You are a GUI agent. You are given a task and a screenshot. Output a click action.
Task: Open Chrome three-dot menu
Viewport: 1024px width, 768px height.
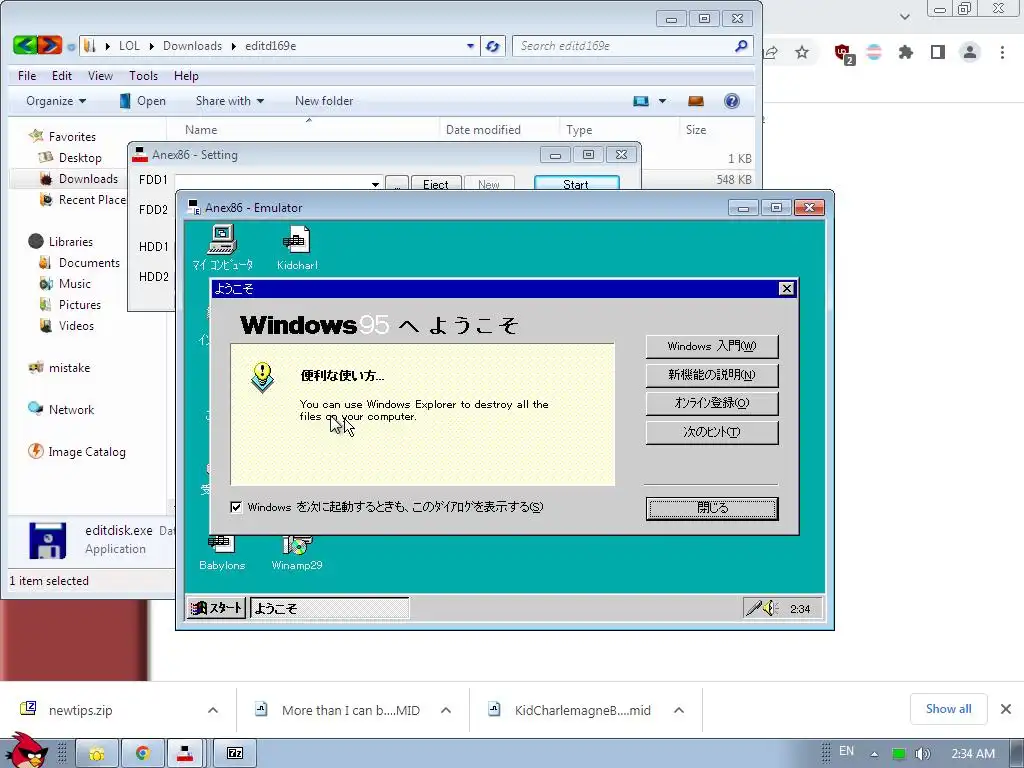tap(1002, 52)
